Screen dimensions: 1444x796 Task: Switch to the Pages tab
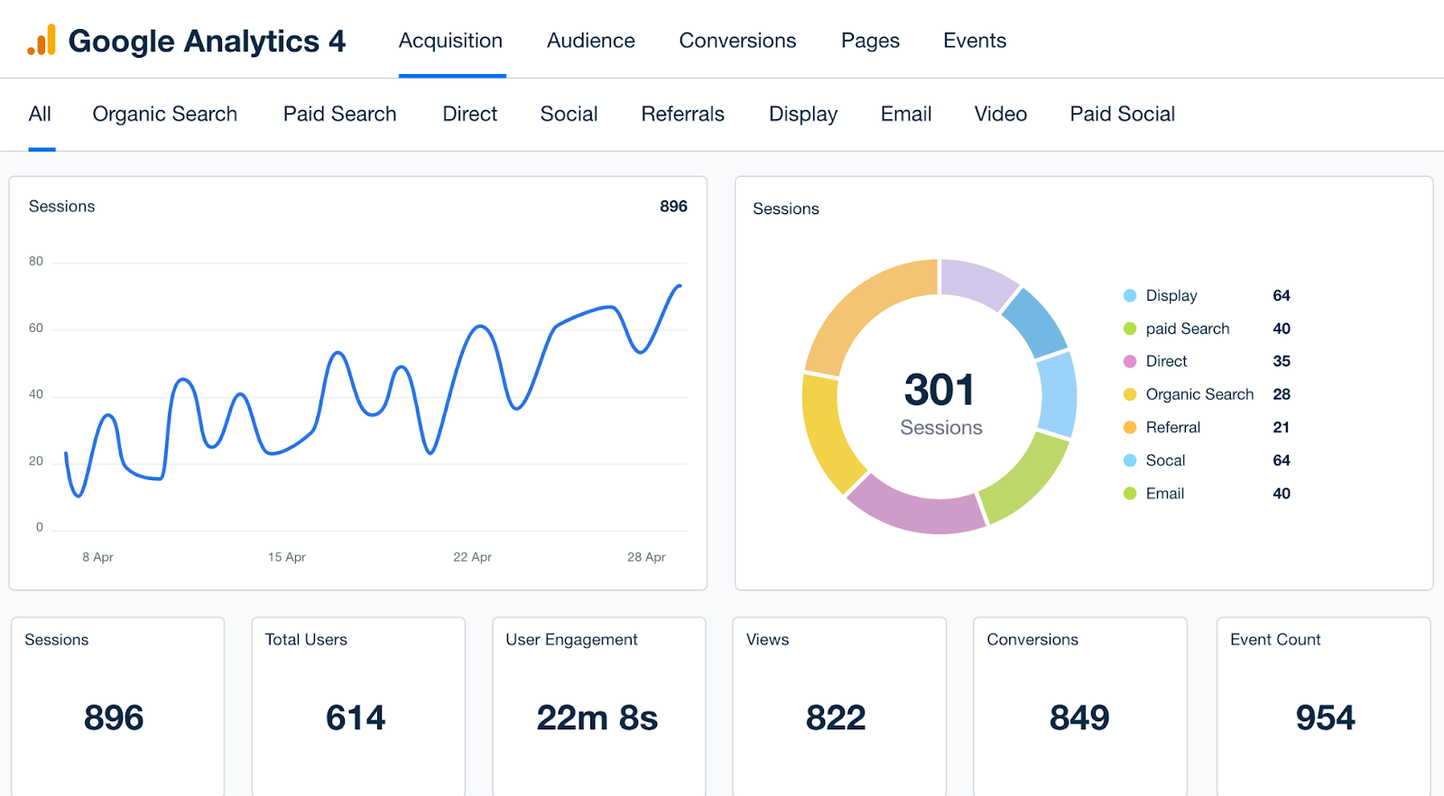(869, 40)
